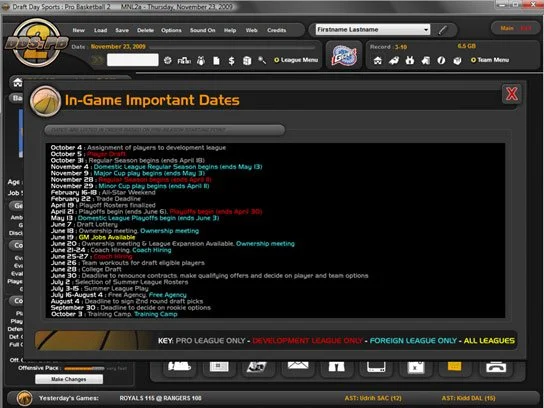544x408 pixels.
Task: Close the In-Game Important Dates dialog
Action: [511, 94]
